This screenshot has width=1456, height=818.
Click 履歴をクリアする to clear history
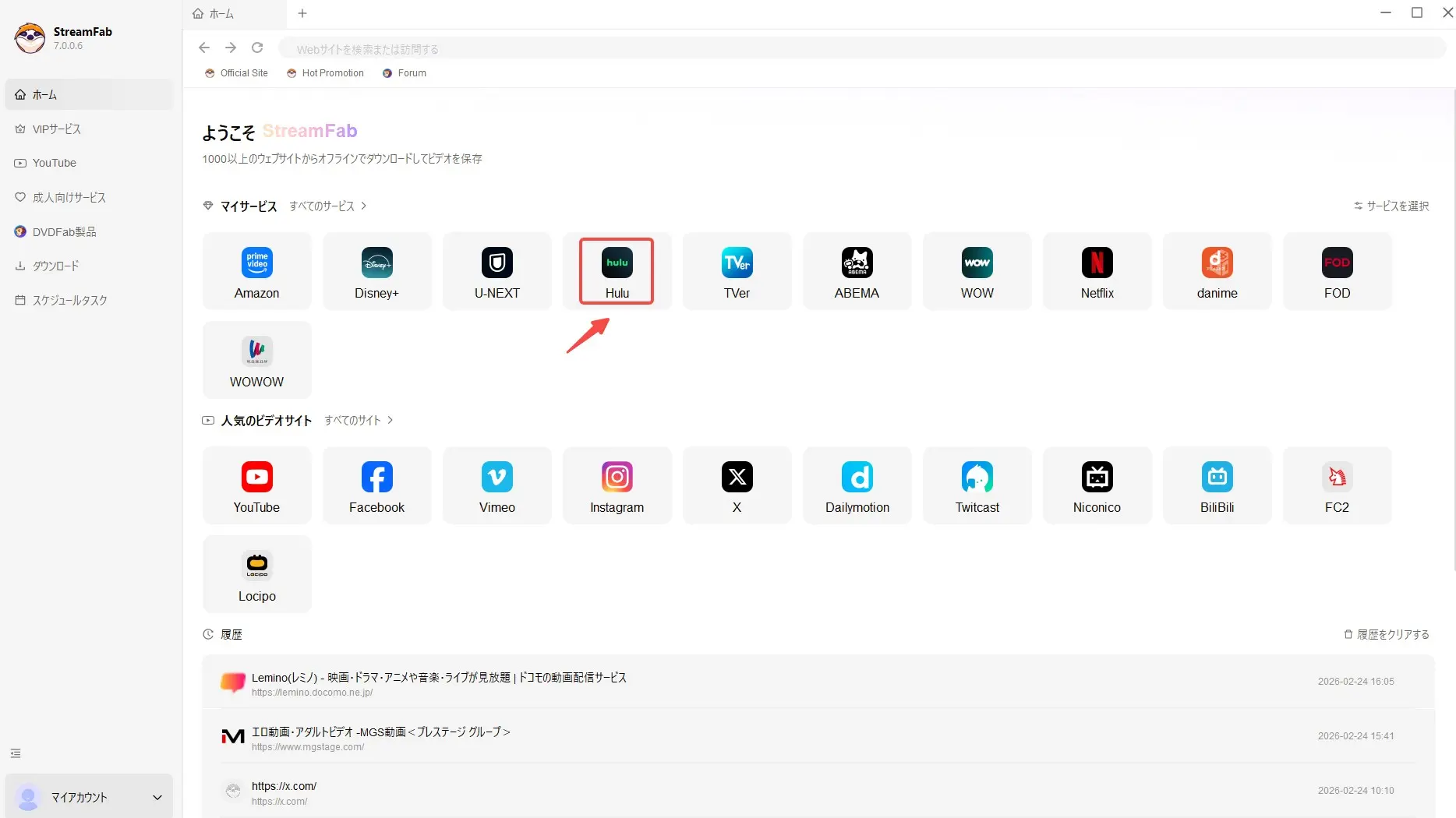1387,634
